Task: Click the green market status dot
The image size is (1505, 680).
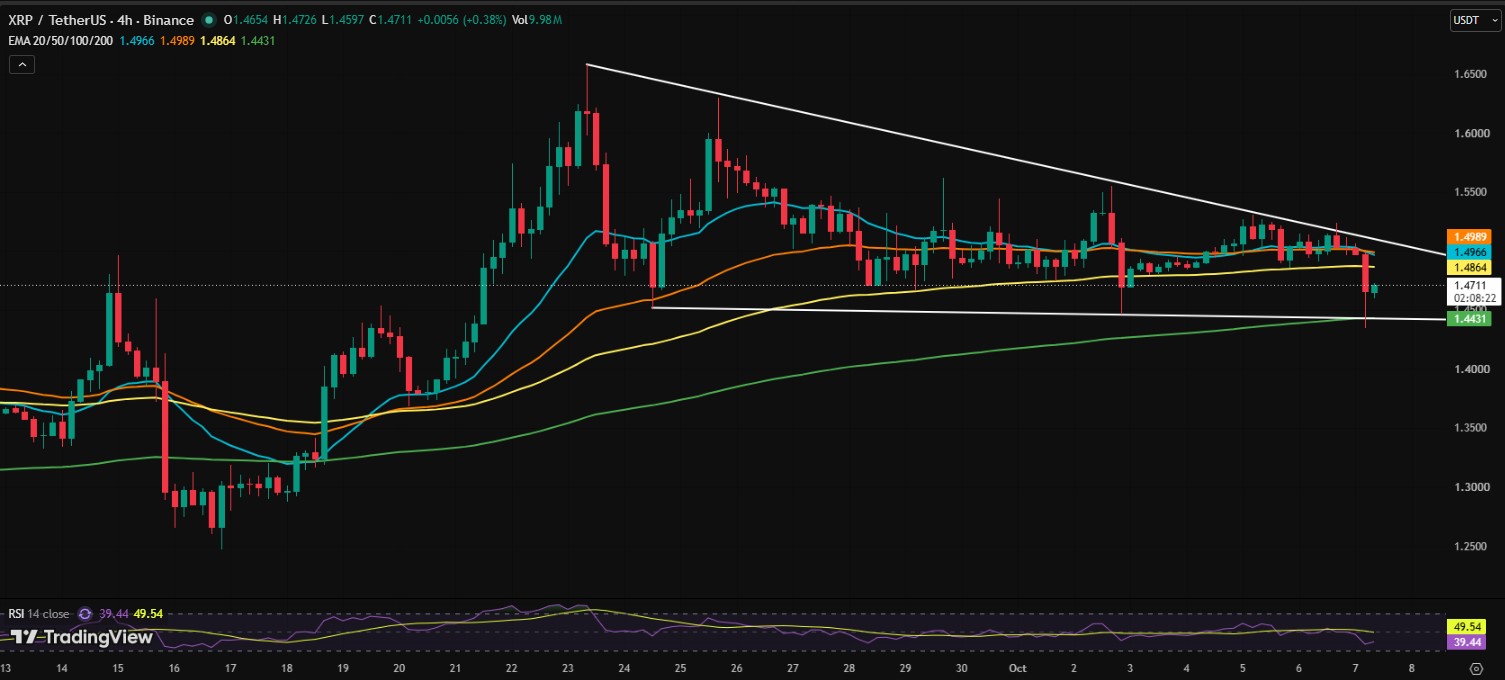Action: coord(208,20)
